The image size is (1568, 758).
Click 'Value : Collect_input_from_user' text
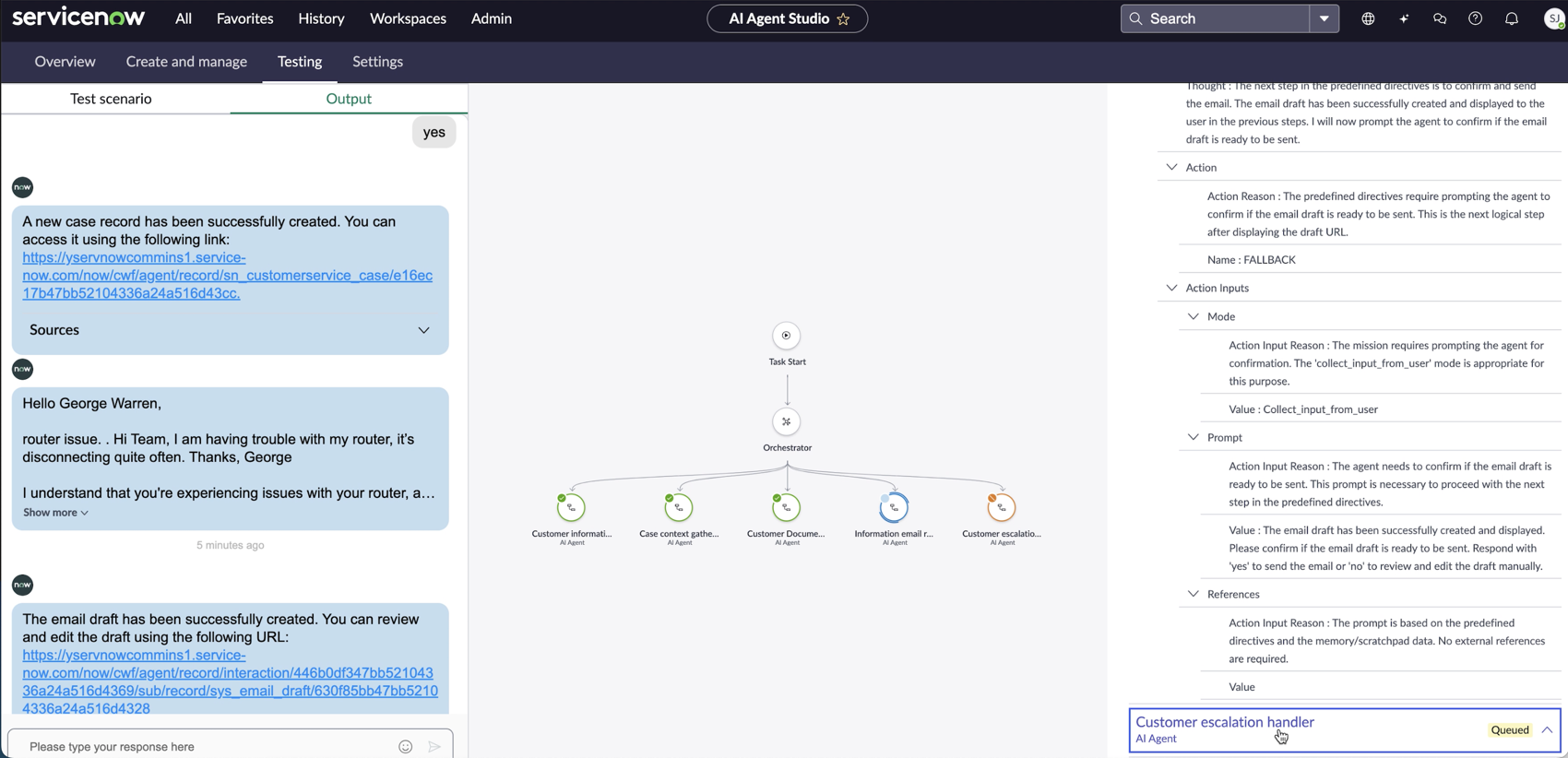1303,409
